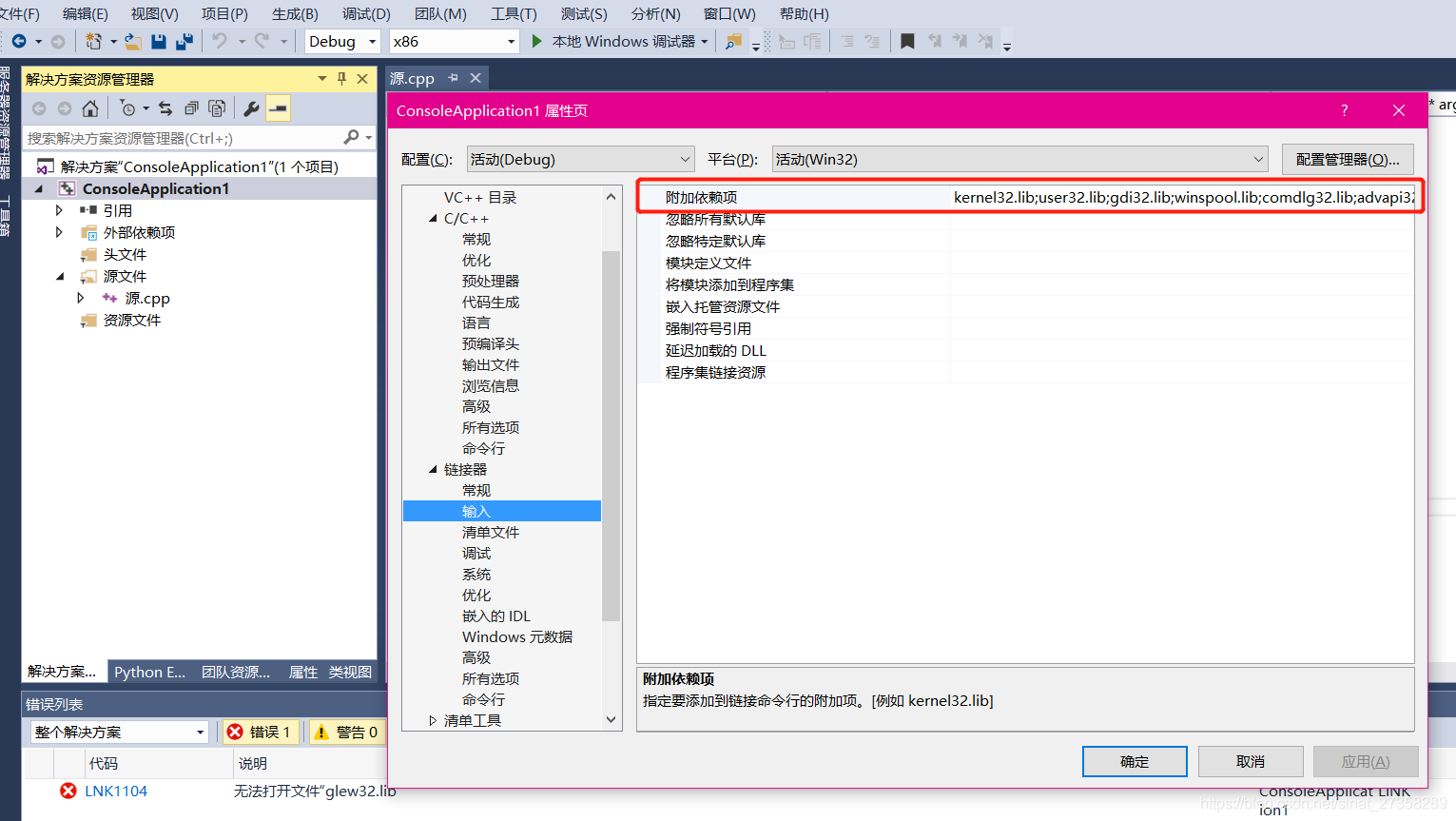This screenshot has height=821, width=1456.
Task: Open the 活动(Debug) configuration combo box
Action: [580, 159]
